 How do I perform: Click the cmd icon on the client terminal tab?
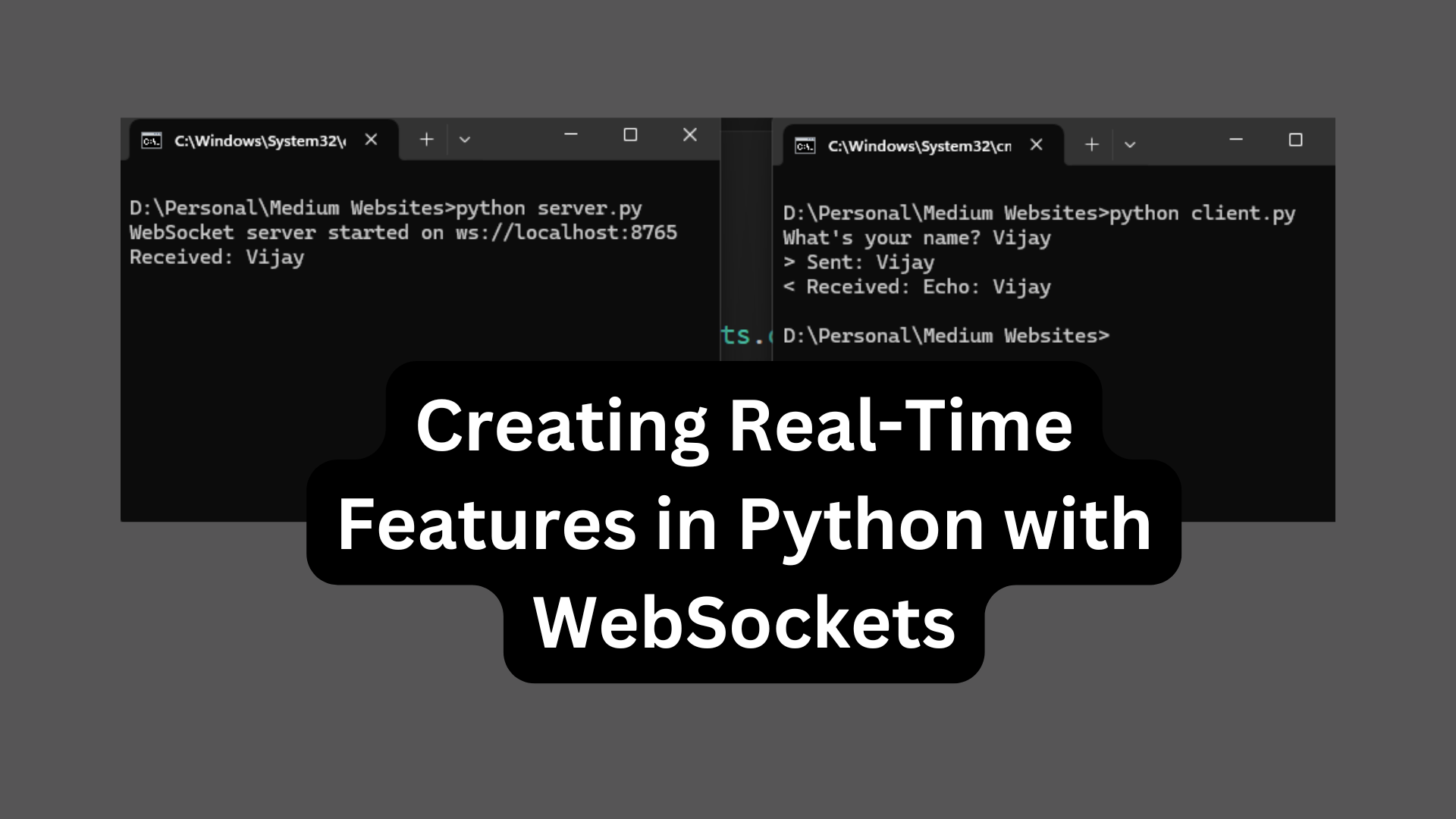click(x=805, y=146)
